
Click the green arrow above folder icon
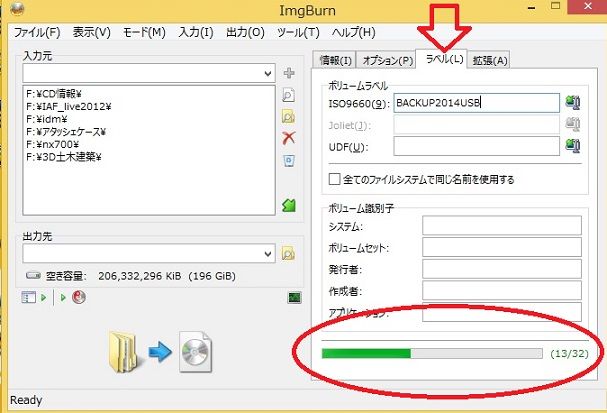coord(289,205)
